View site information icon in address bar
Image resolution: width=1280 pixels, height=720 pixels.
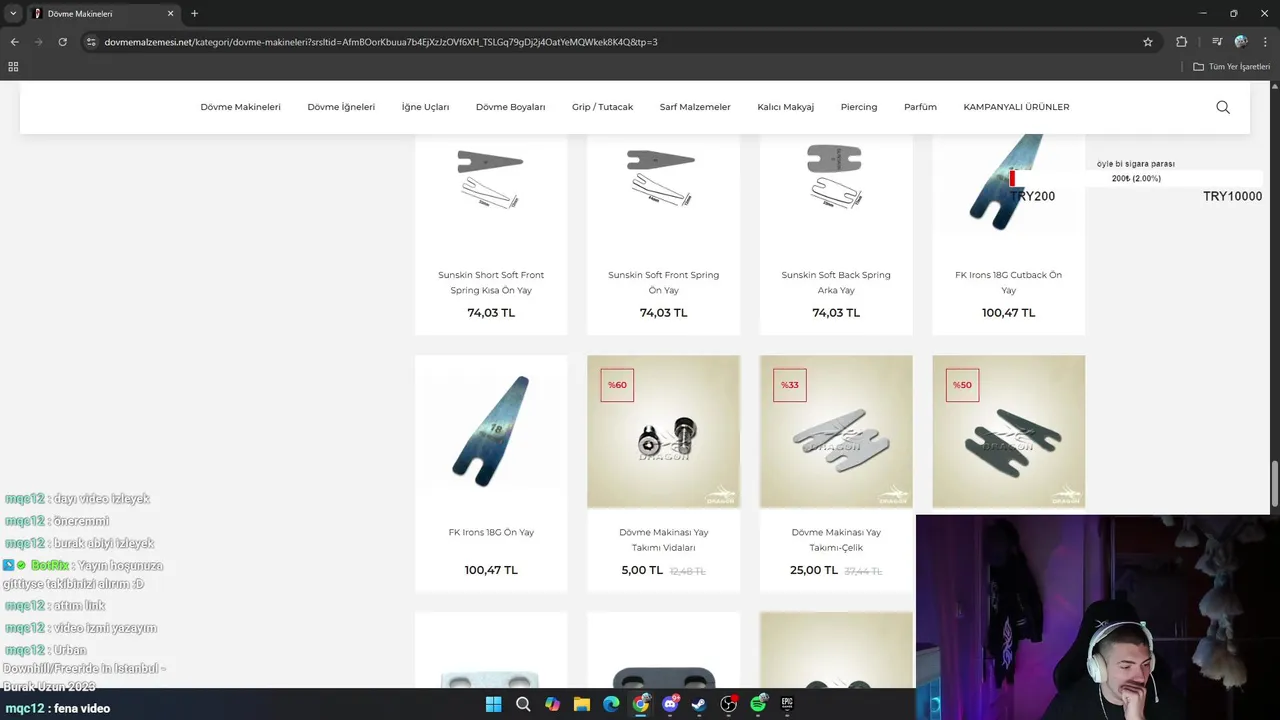click(91, 42)
